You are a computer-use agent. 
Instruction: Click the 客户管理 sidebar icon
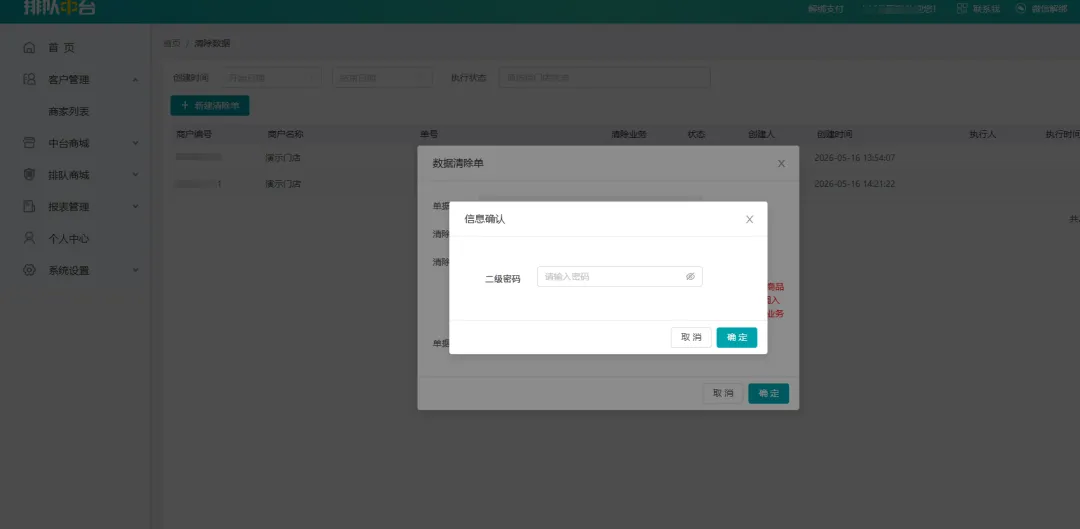click(x=29, y=79)
